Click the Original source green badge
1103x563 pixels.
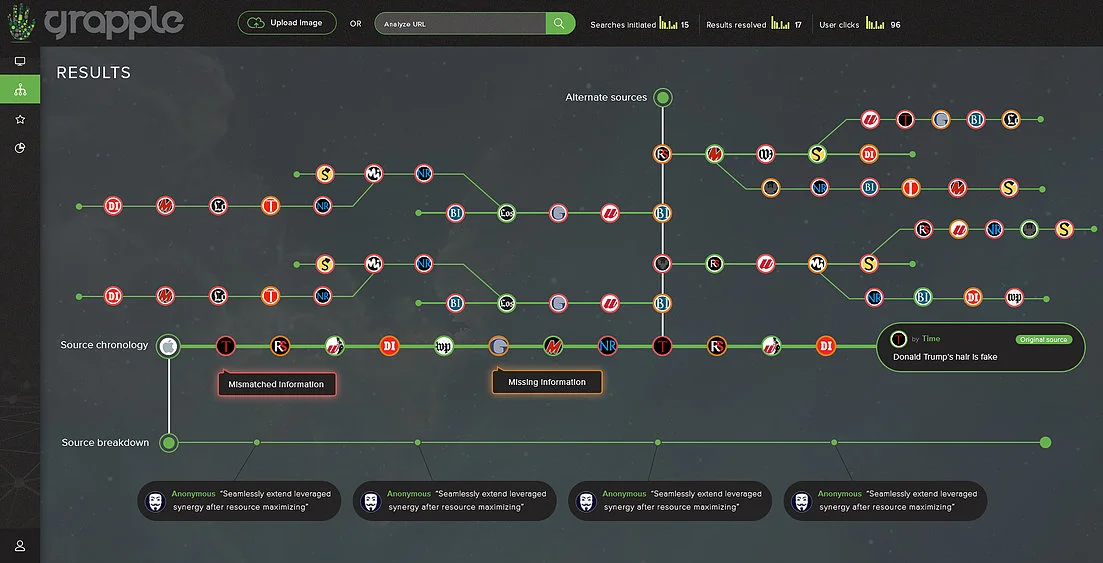1043,339
